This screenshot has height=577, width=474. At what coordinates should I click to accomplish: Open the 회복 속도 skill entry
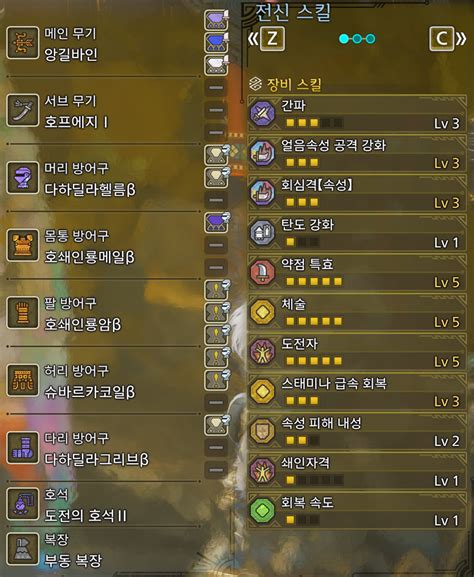357,511
